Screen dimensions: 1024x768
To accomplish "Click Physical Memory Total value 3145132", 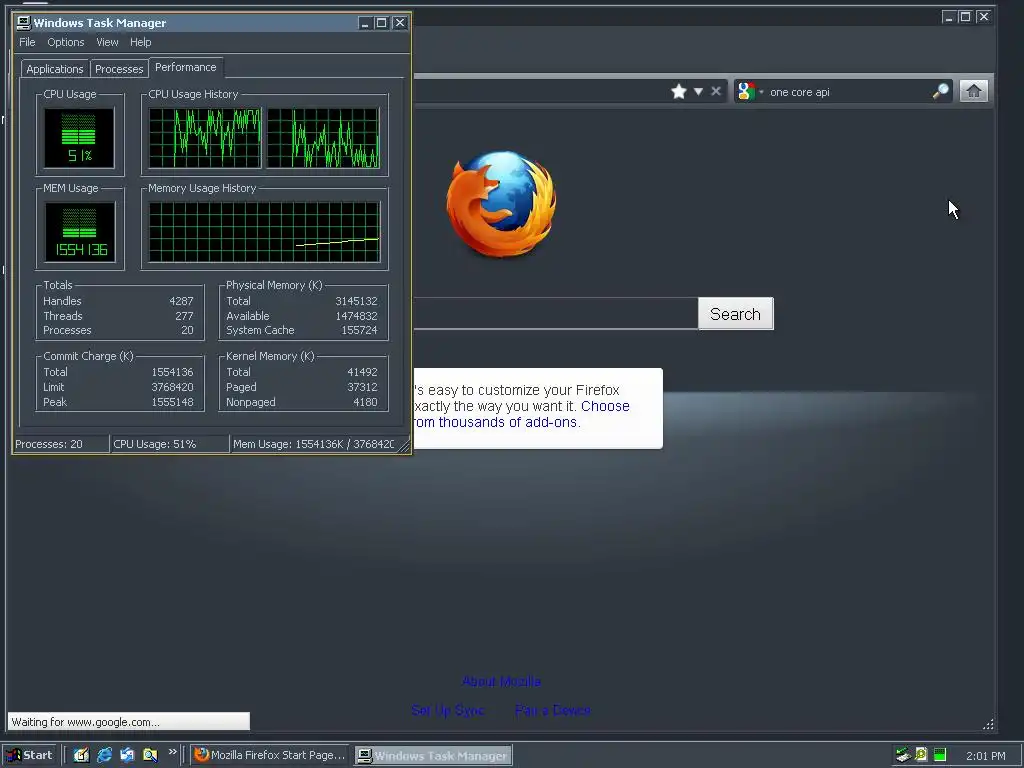I will (x=356, y=301).
